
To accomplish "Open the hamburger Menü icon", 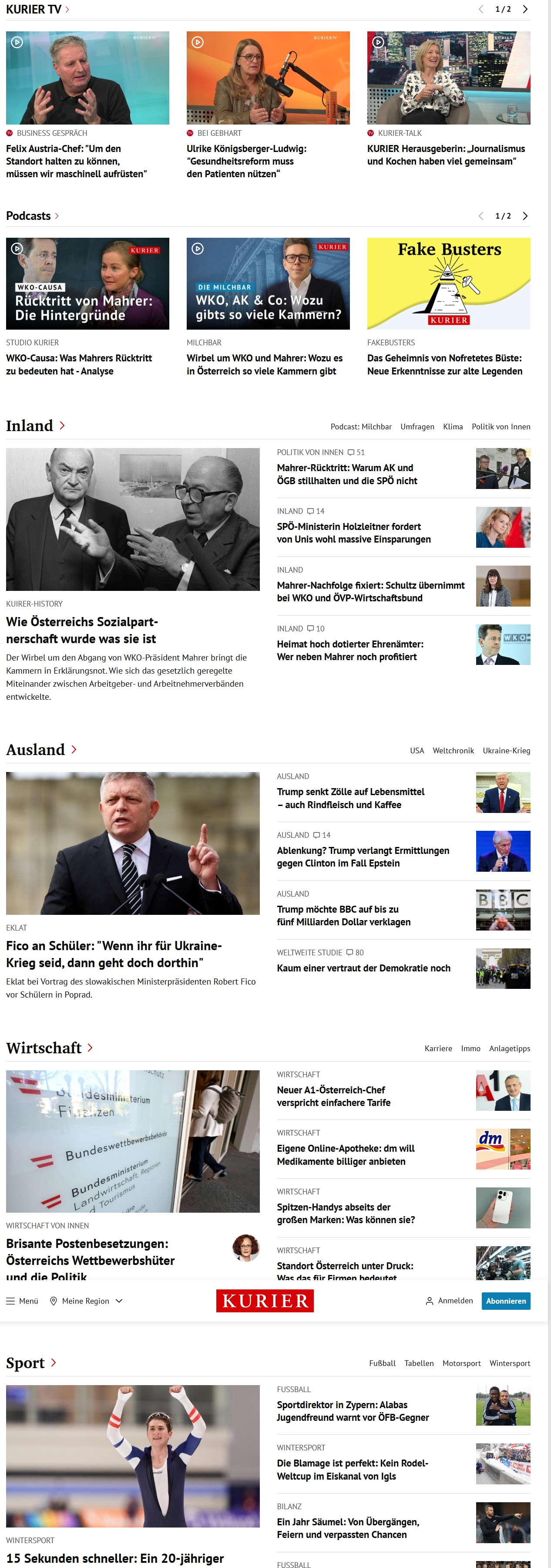I will coord(10,1301).
